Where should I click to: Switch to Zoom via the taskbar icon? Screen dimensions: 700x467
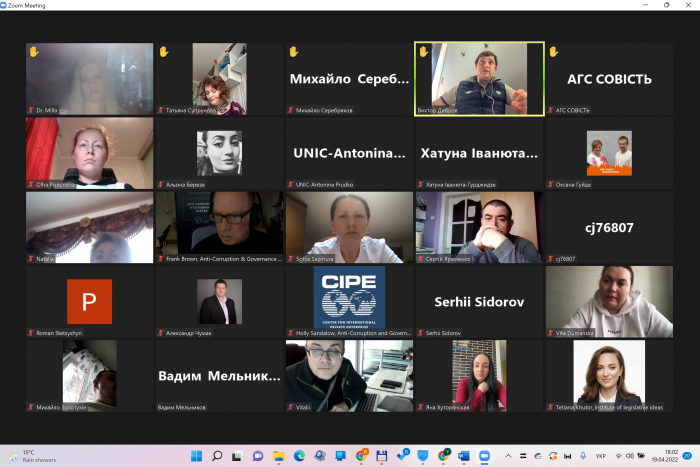485,456
